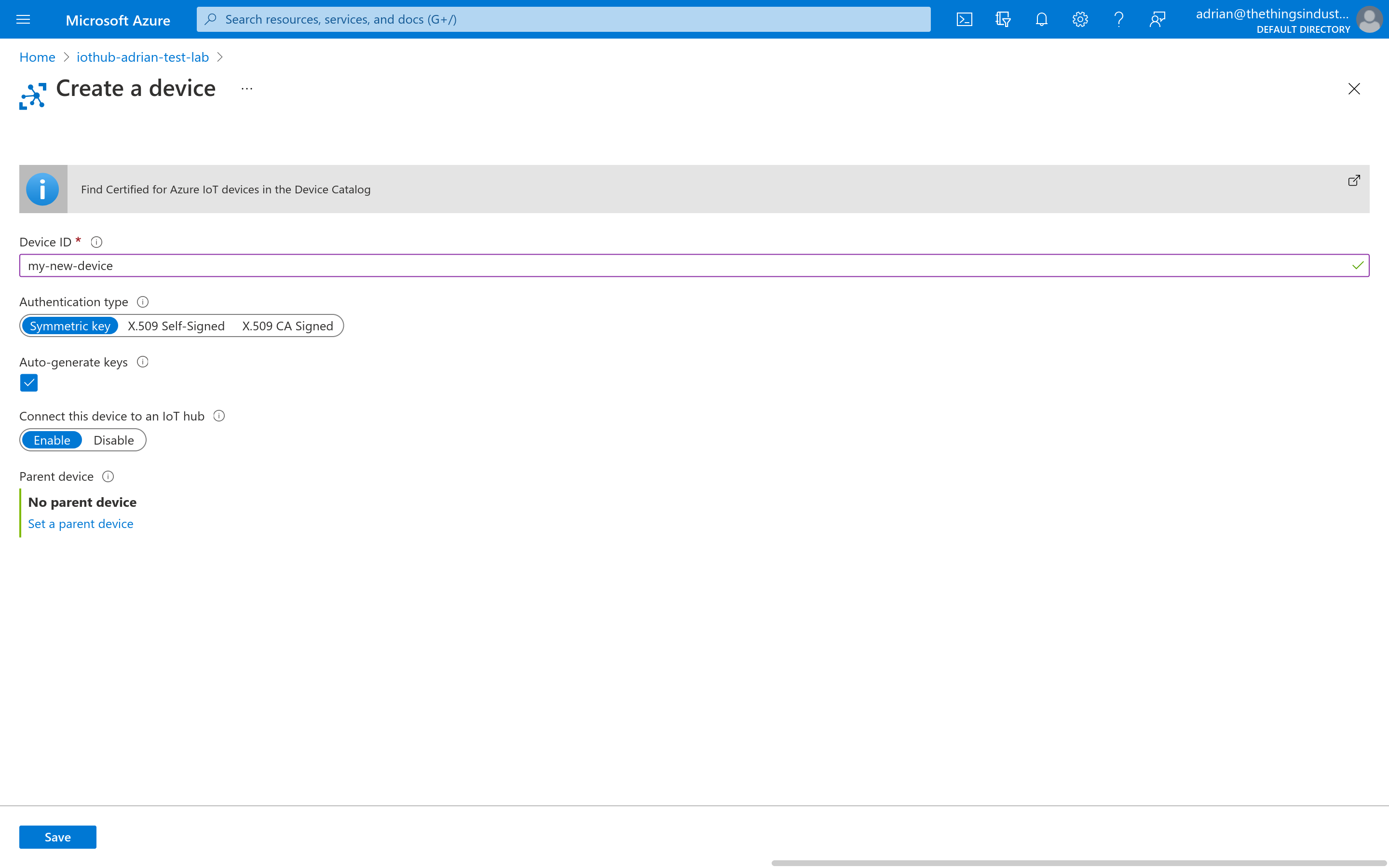The width and height of the screenshot is (1389, 868).
Task: Uncheck the Auto-generate keys checkbox
Action: (29, 383)
